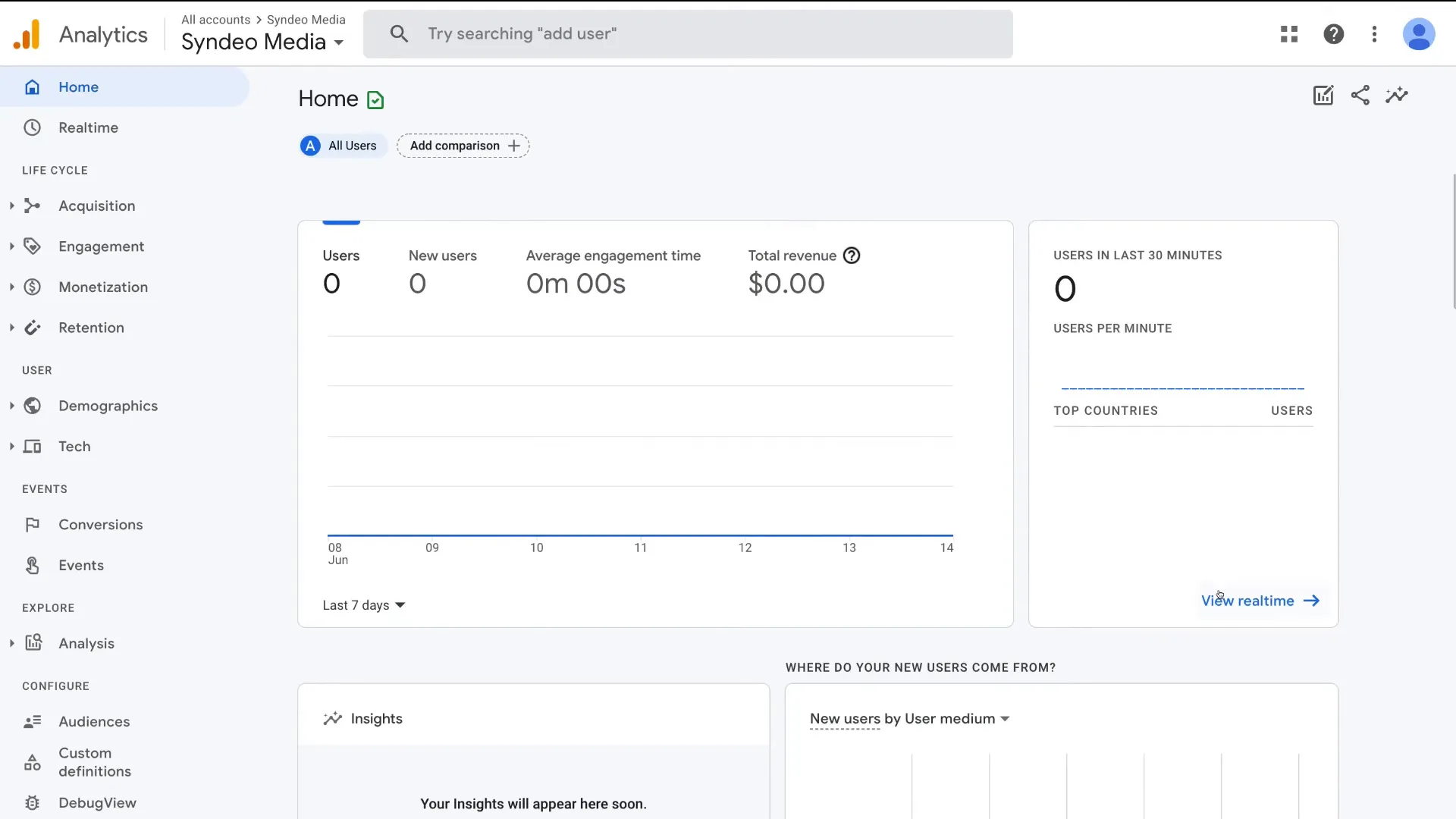Click the Tech devices icon
Viewport: 1456px width, 819px height.
pos(32,447)
